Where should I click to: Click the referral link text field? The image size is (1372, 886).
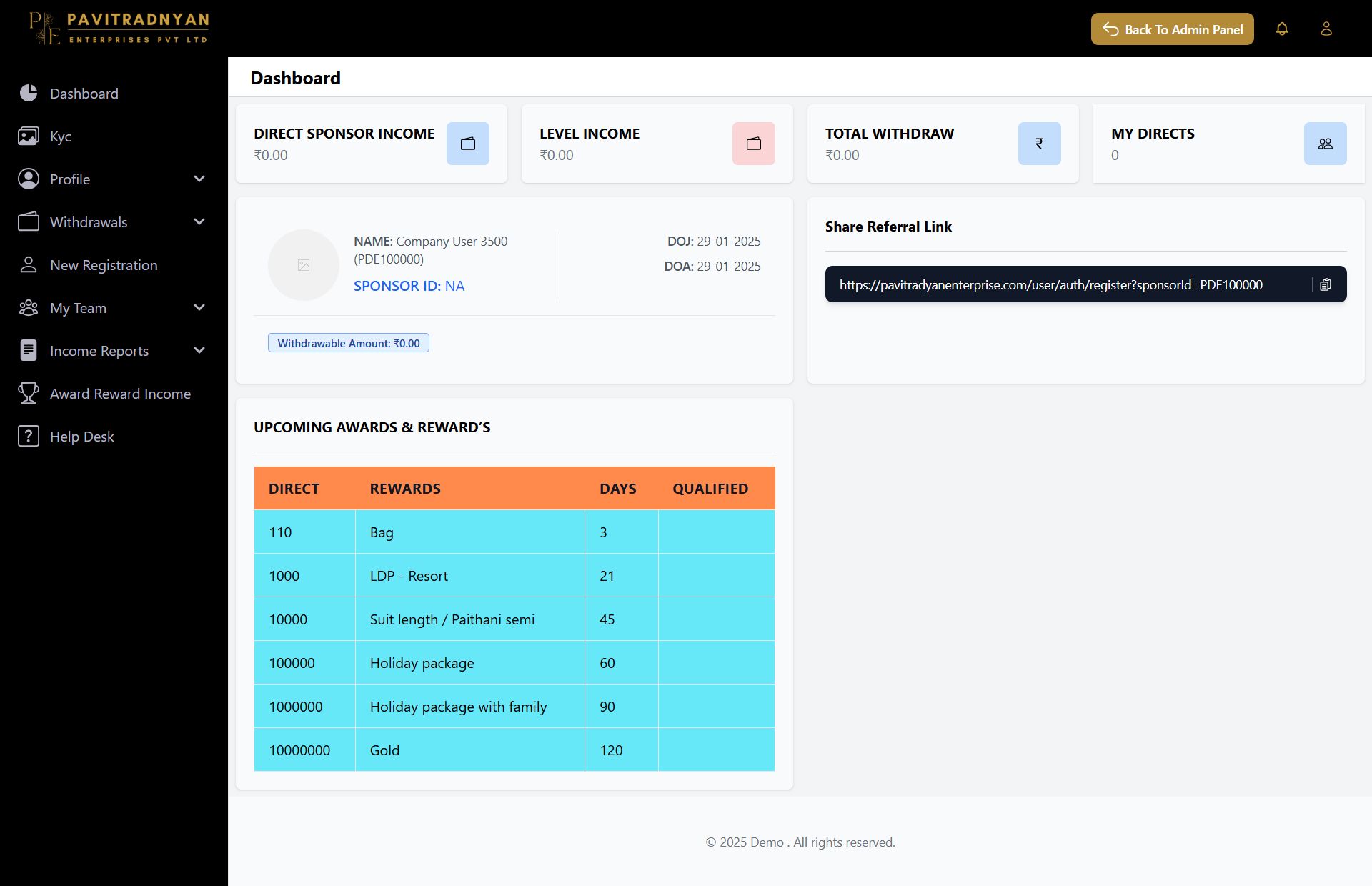click(x=1050, y=284)
